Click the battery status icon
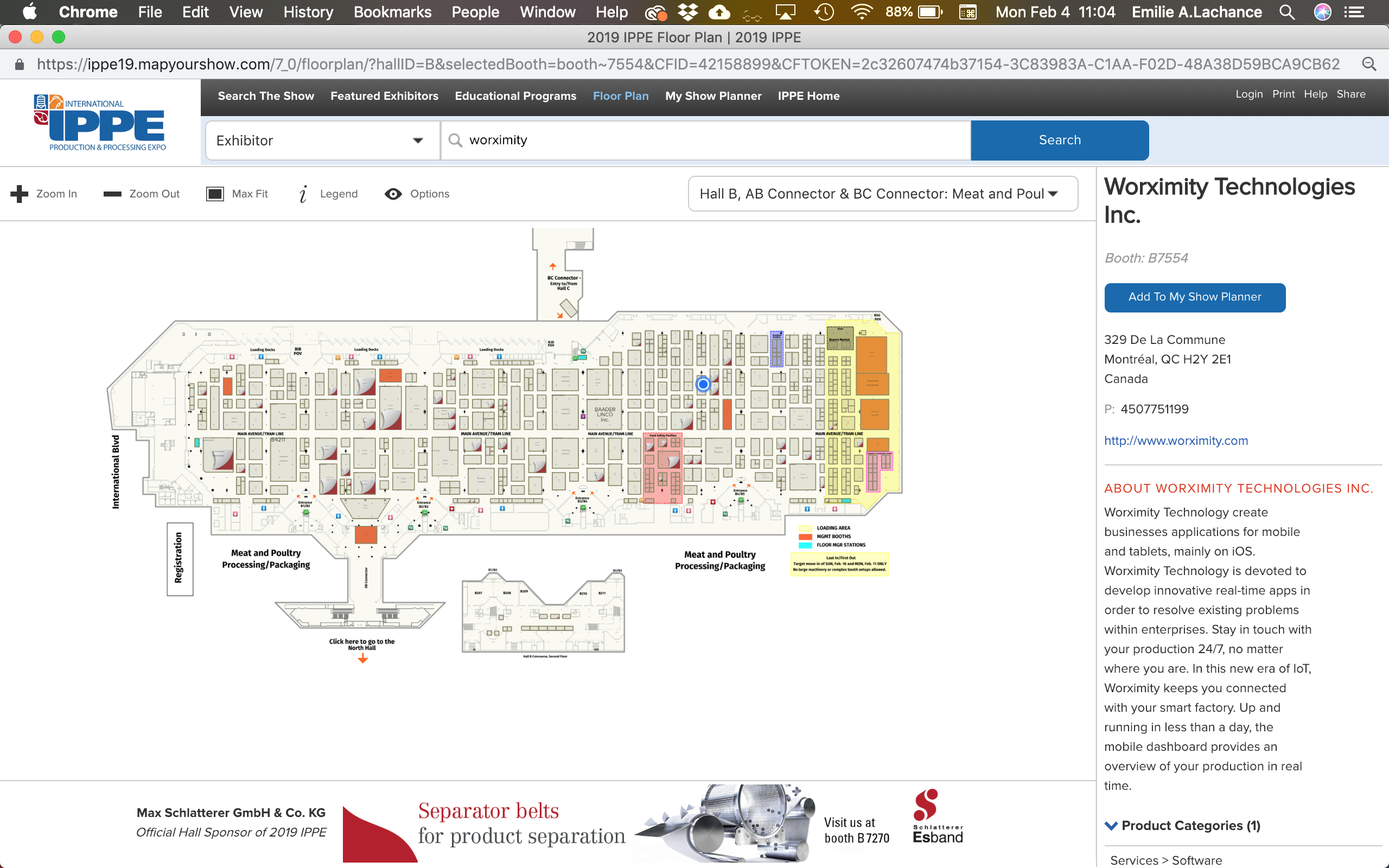The height and width of the screenshot is (868, 1389). click(931, 11)
